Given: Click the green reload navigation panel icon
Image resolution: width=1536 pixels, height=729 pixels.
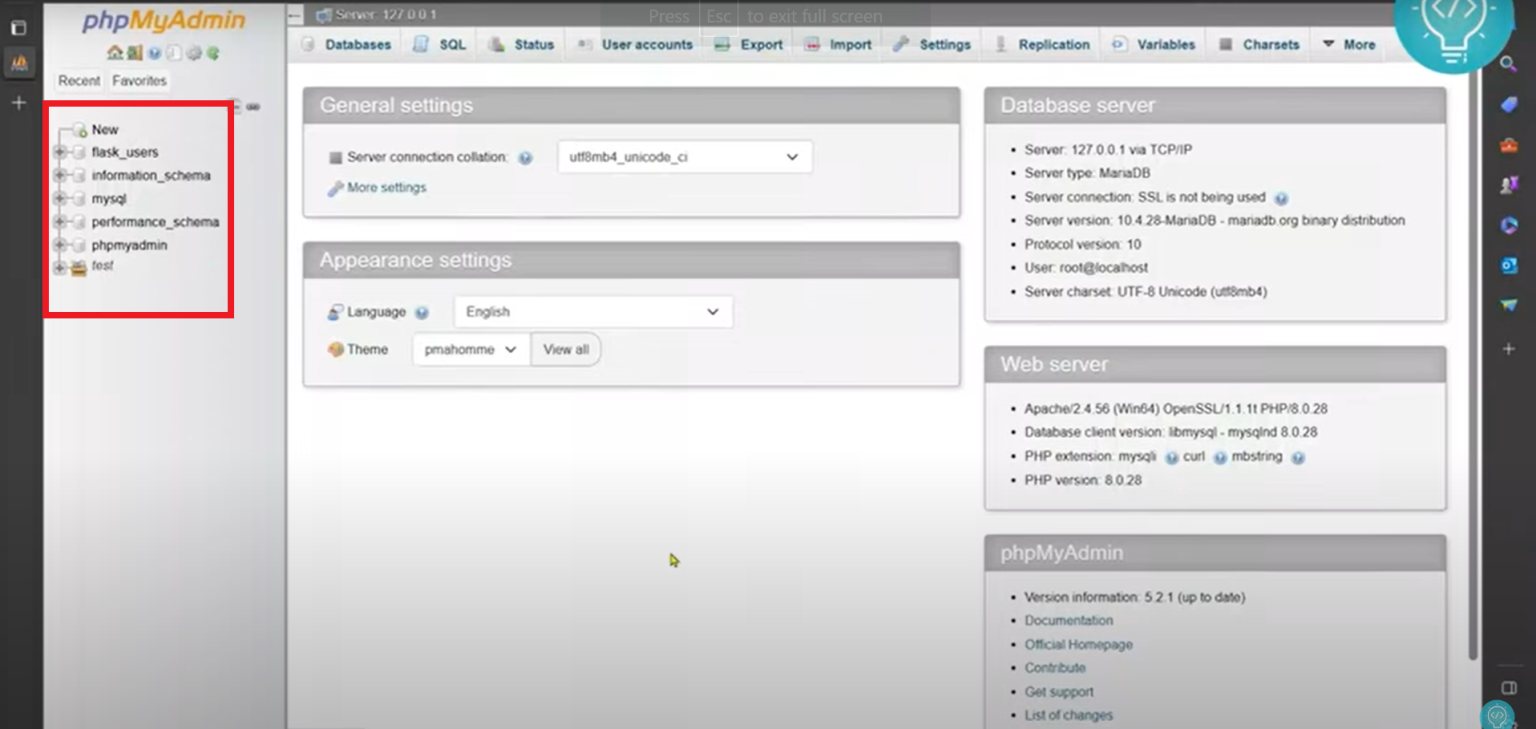Looking at the screenshot, I should coord(213,53).
